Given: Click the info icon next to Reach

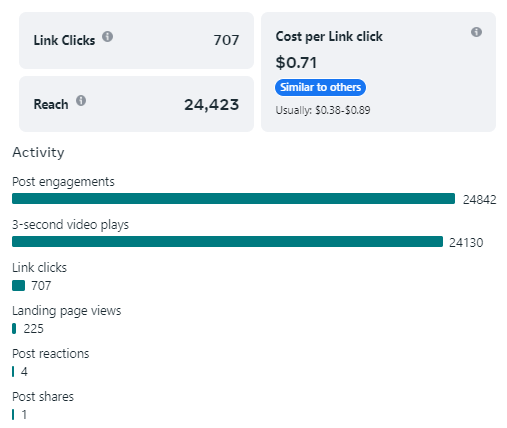Looking at the screenshot, I should 81,100.
